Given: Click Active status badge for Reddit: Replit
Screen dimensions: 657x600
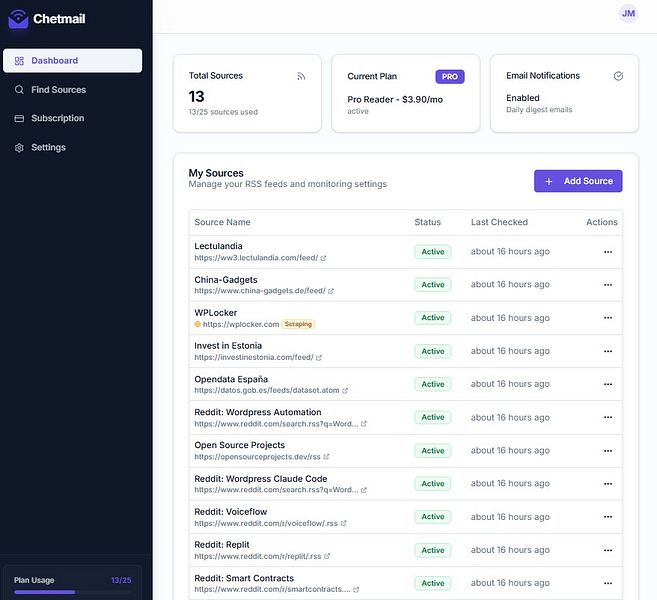Looking at the screenshot, I should 433,550.
